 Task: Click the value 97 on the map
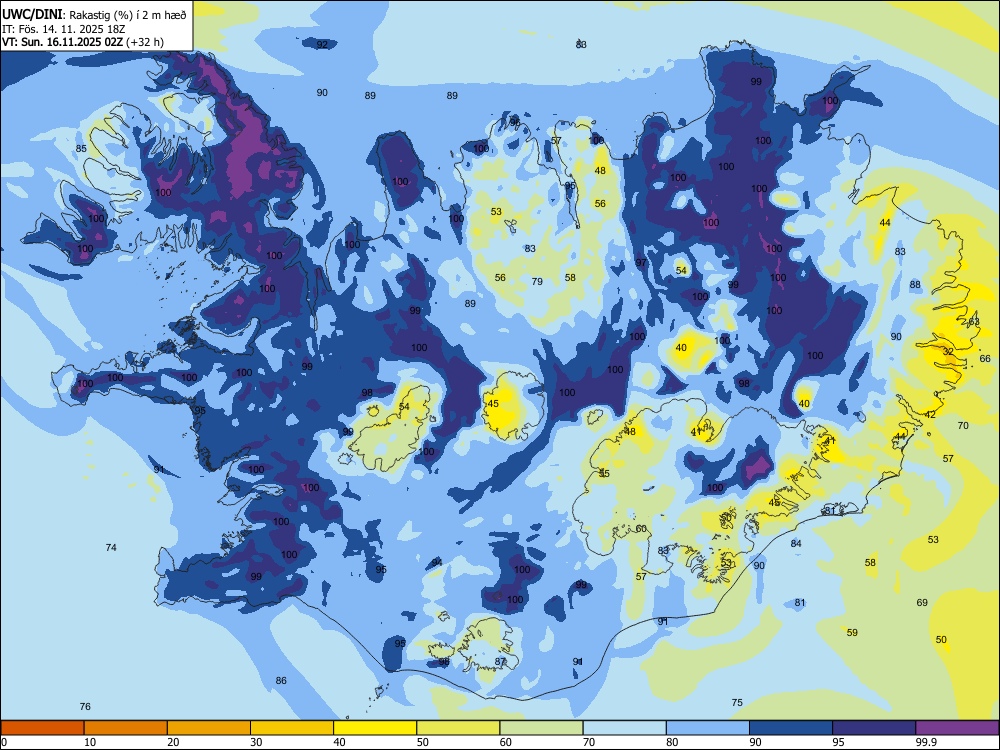(x=641, y=263)
